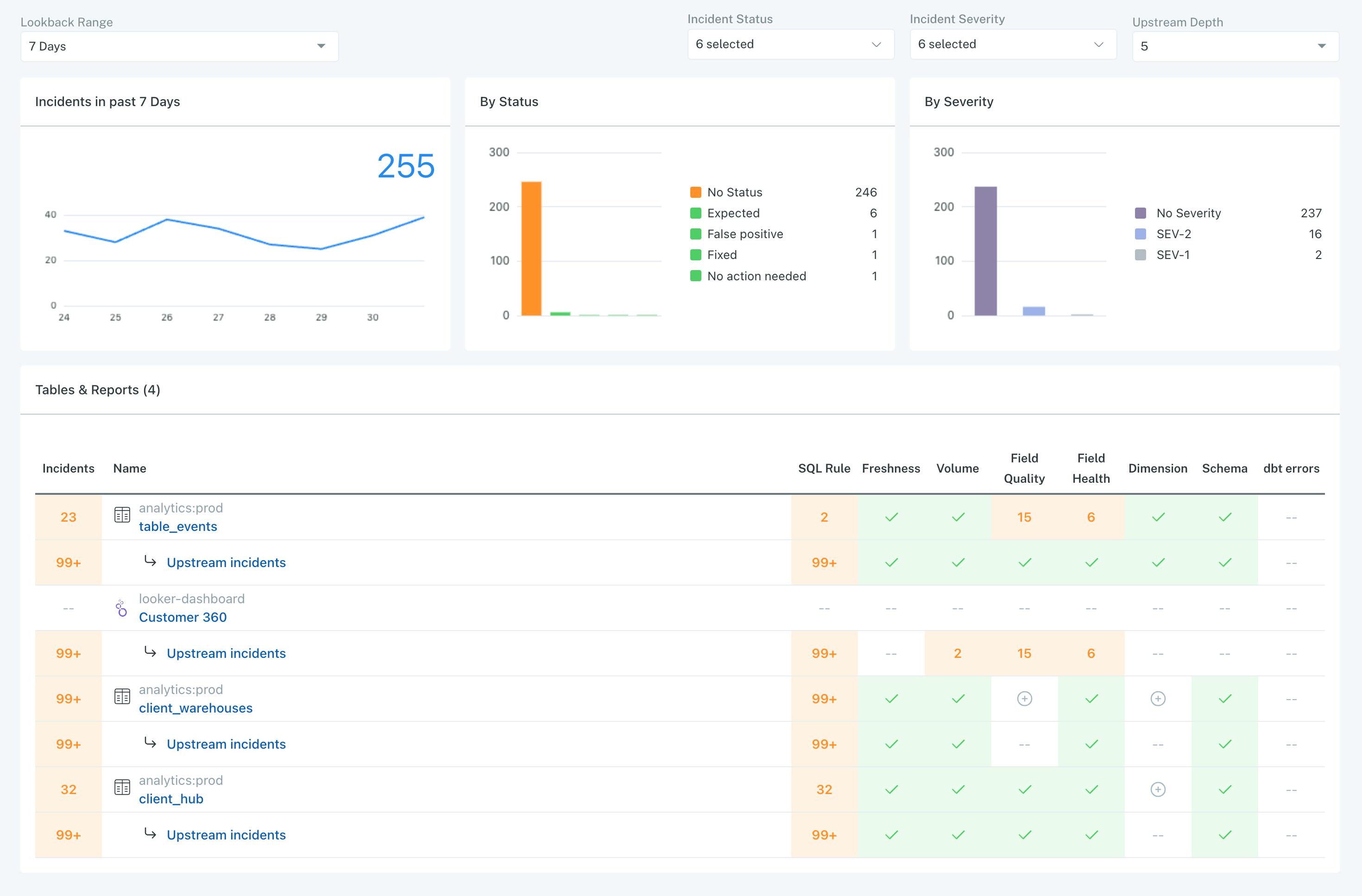Click the No Status orange legend swatch
The height and width of the screenshot is (896, 1362).
695,192
